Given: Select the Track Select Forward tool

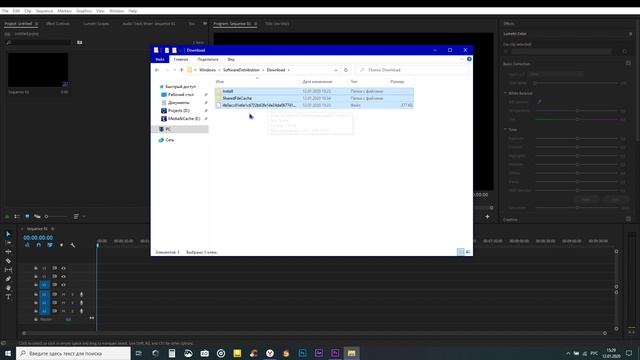Looking at the screenshot, I should [8, 243].
